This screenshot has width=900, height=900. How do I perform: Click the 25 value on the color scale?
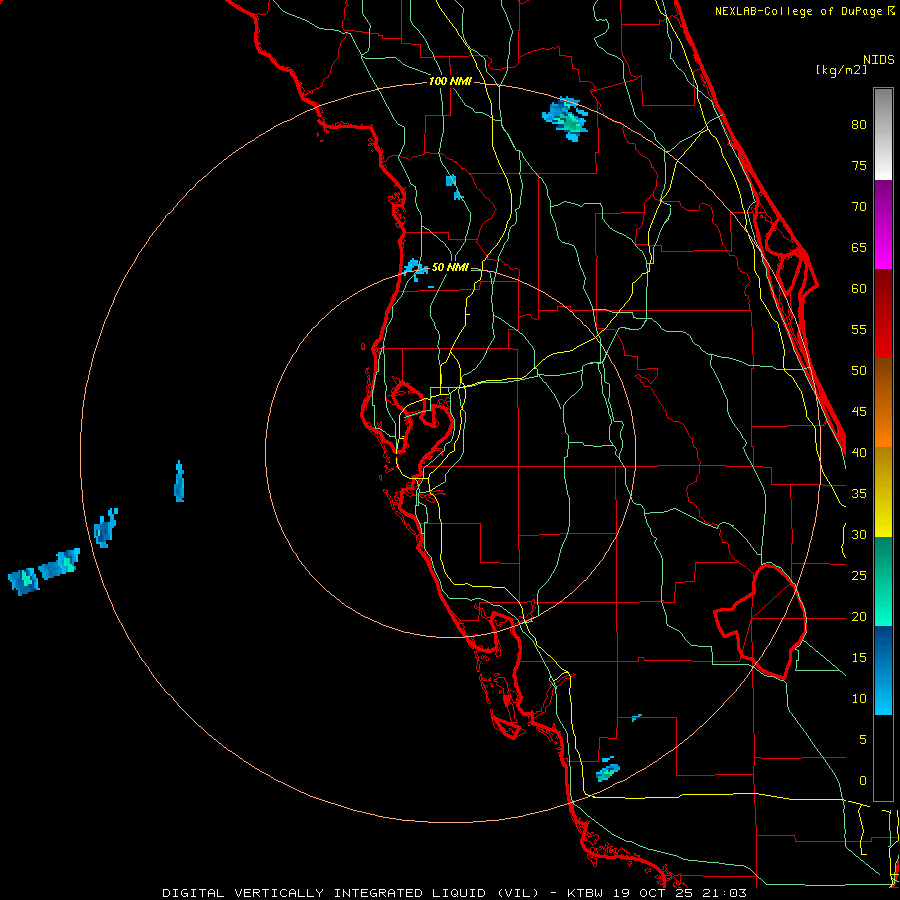(x=859, y=575)
